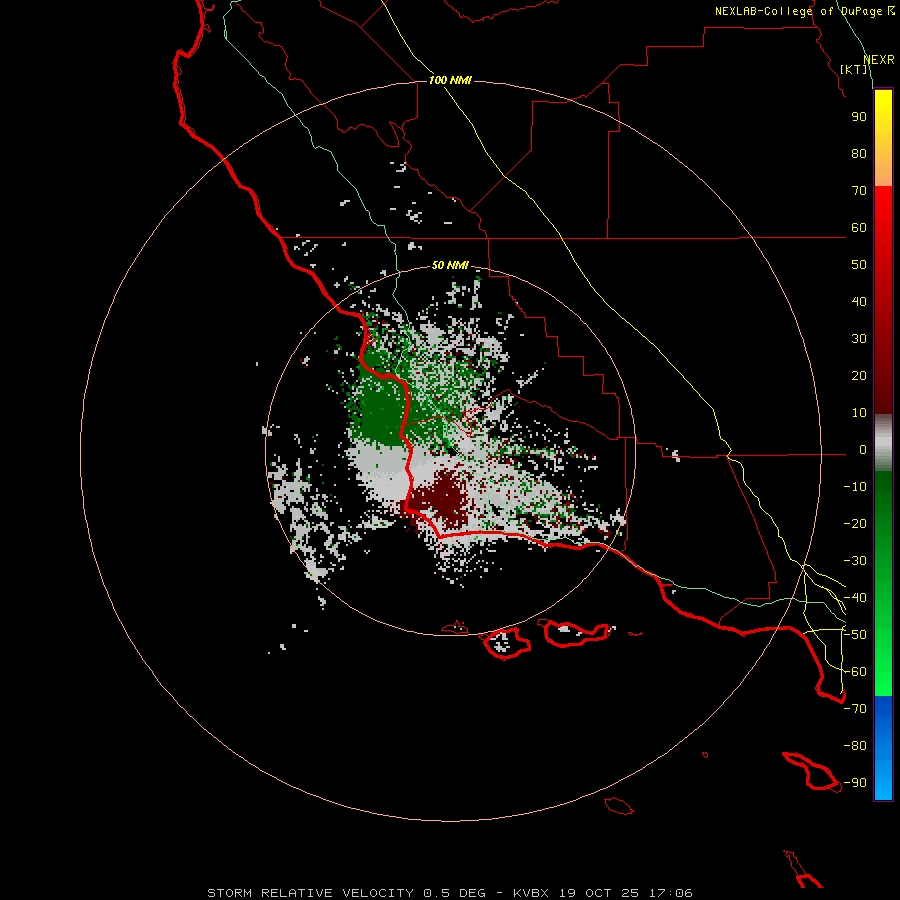Click the "KVBX" station ID in the footer
900x900 pixels.
coord(530,893)
